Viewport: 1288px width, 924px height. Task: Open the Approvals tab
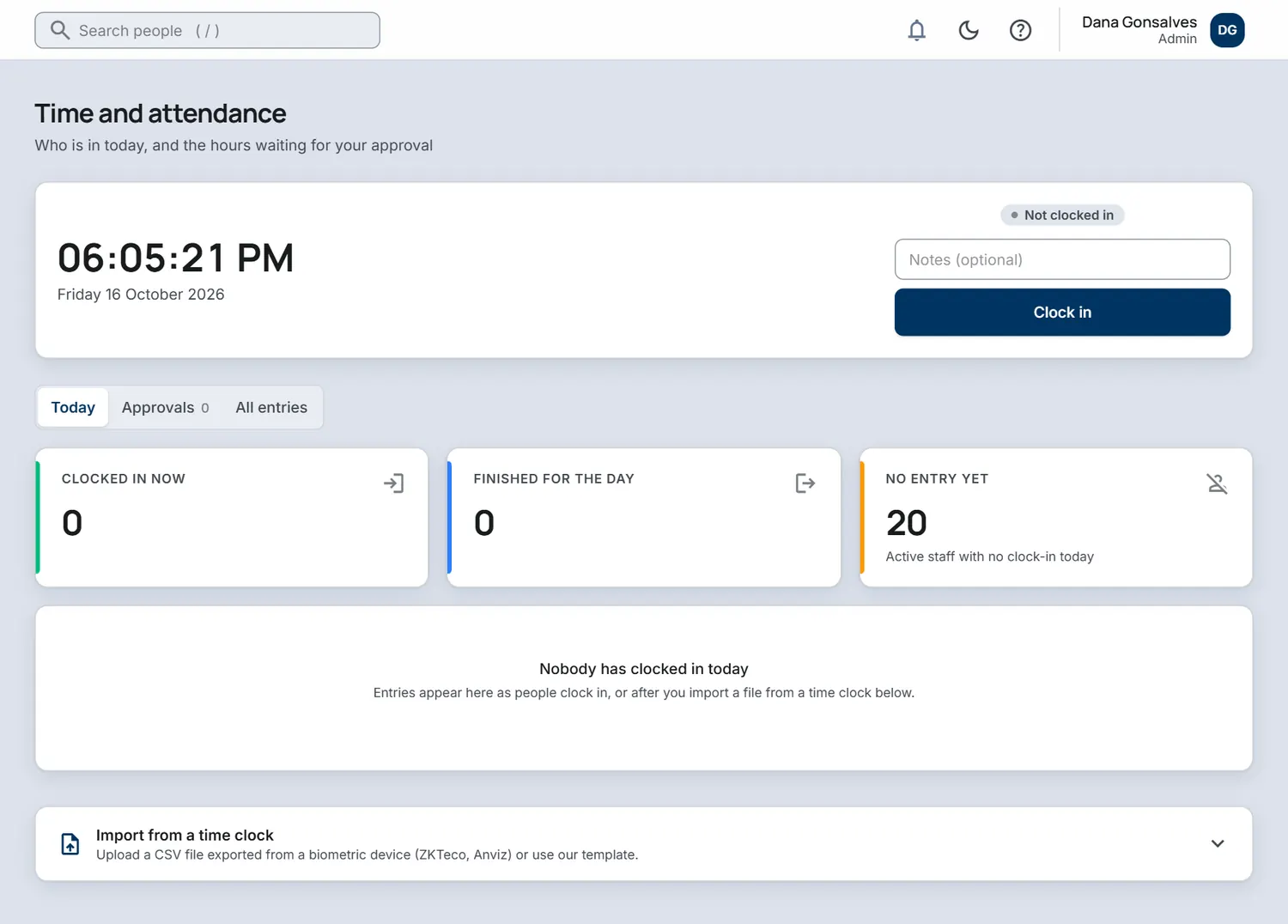(x=165, y=407)
